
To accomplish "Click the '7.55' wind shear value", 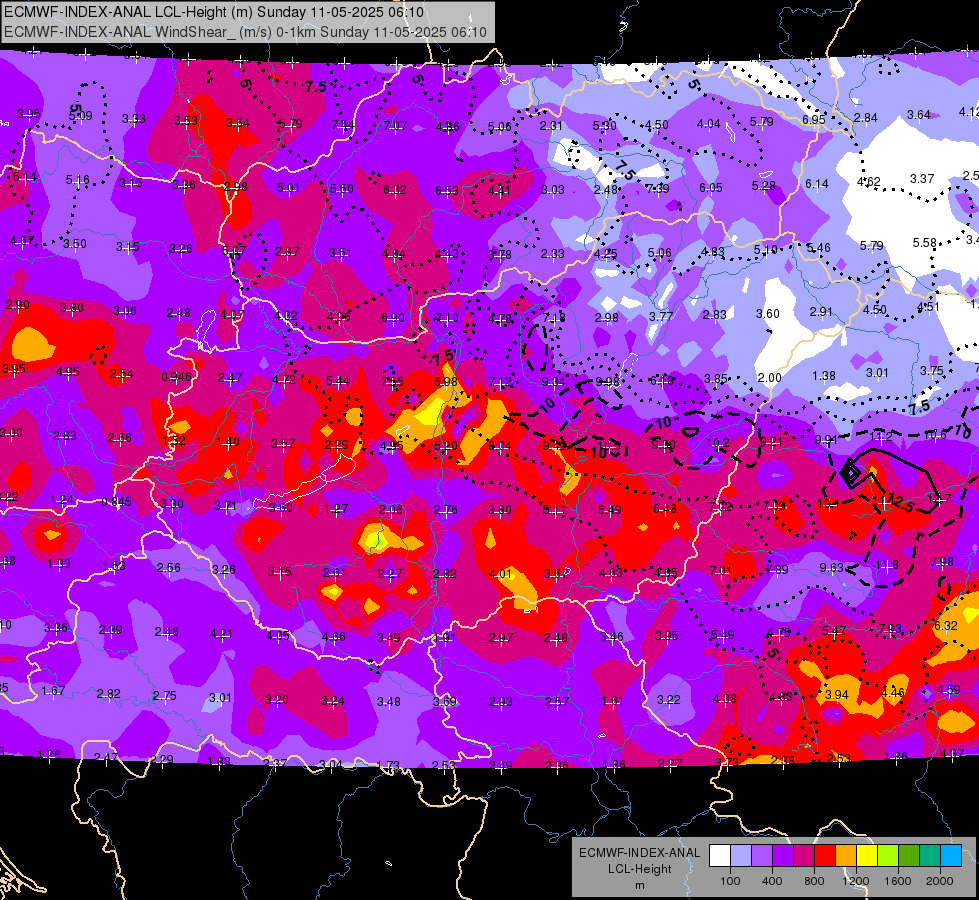I will pos(392,382).
